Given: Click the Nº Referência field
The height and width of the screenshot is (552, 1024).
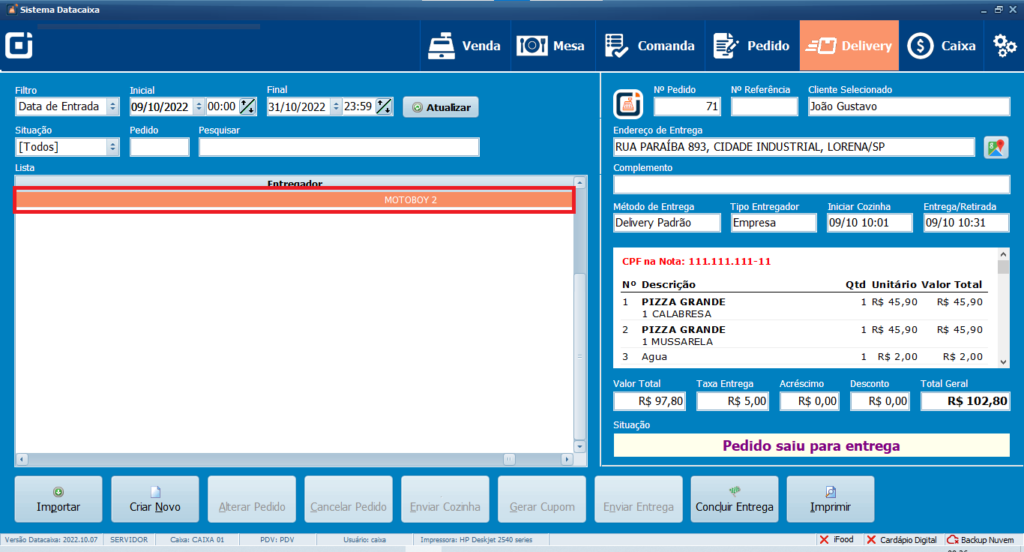Looking at the screenshot, I should pyautogui.click(x=764, y=106).
